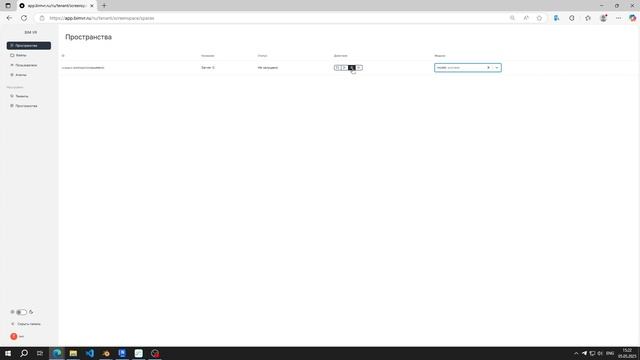Go back in the browser
This screenshot has height=360, width=640.
pyautogui.click(x=9, y=18)
